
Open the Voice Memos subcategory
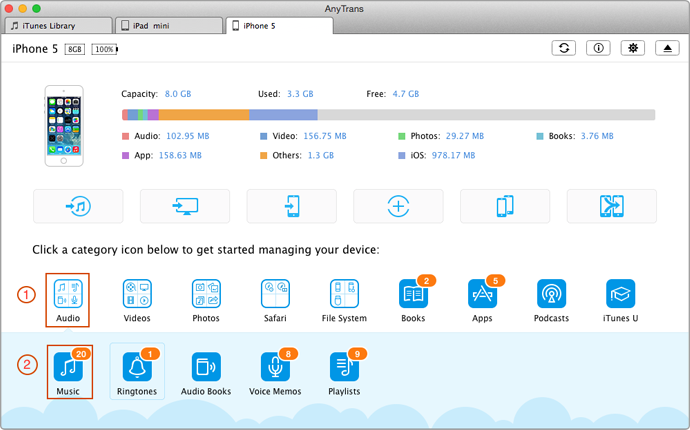275,373
